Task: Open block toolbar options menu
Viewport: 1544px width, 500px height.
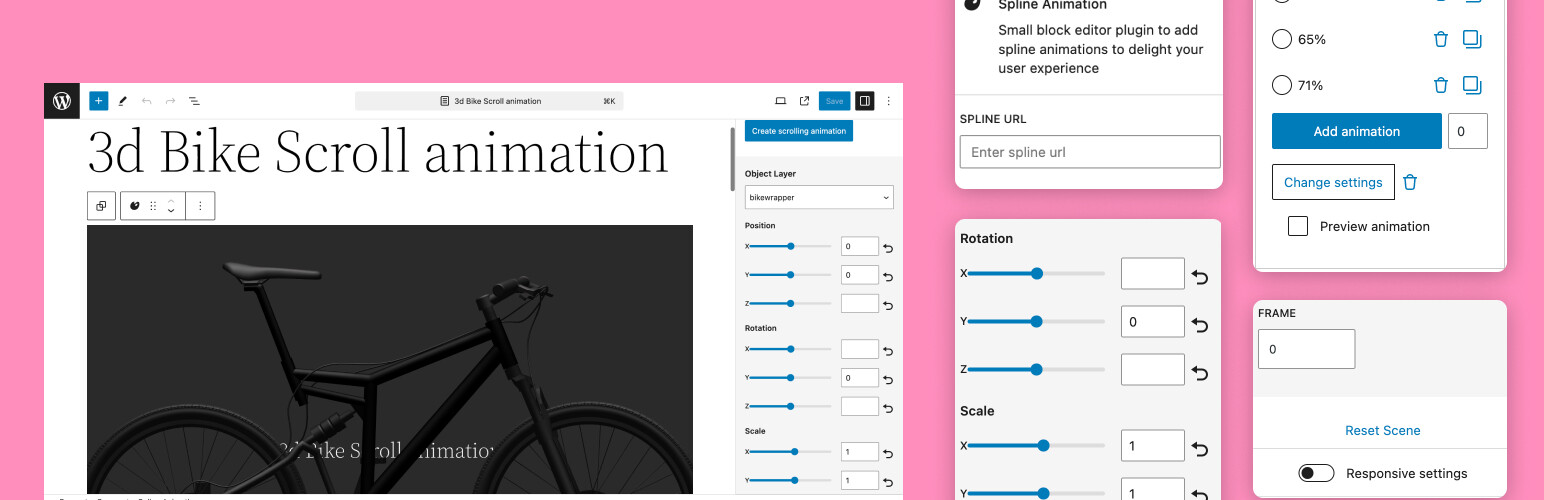Action: 200,206
